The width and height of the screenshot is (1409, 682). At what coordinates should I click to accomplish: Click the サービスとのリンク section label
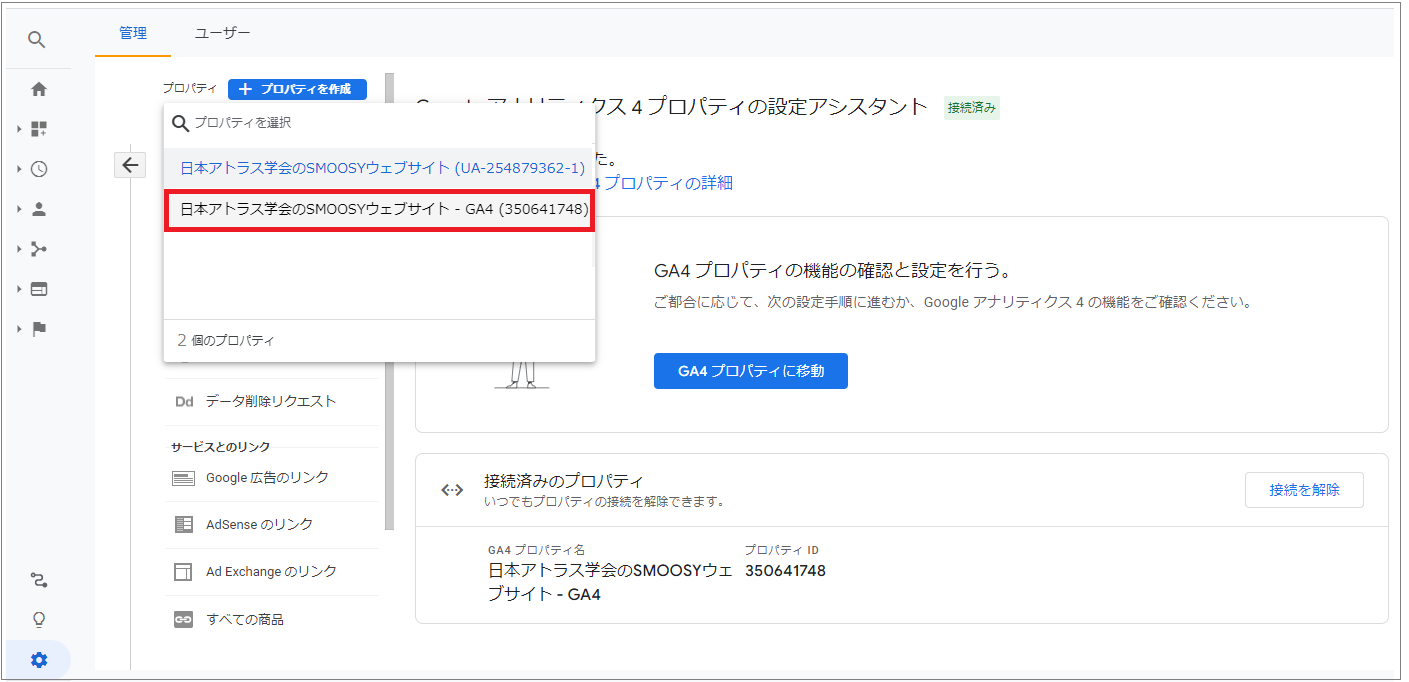220,447
